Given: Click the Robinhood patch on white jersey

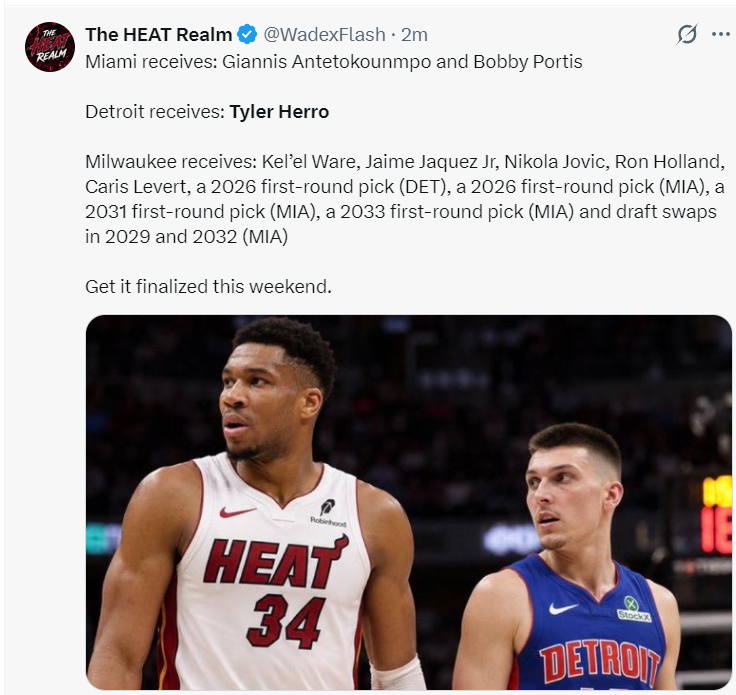Looking at the screenshot, I should (328, 513).
